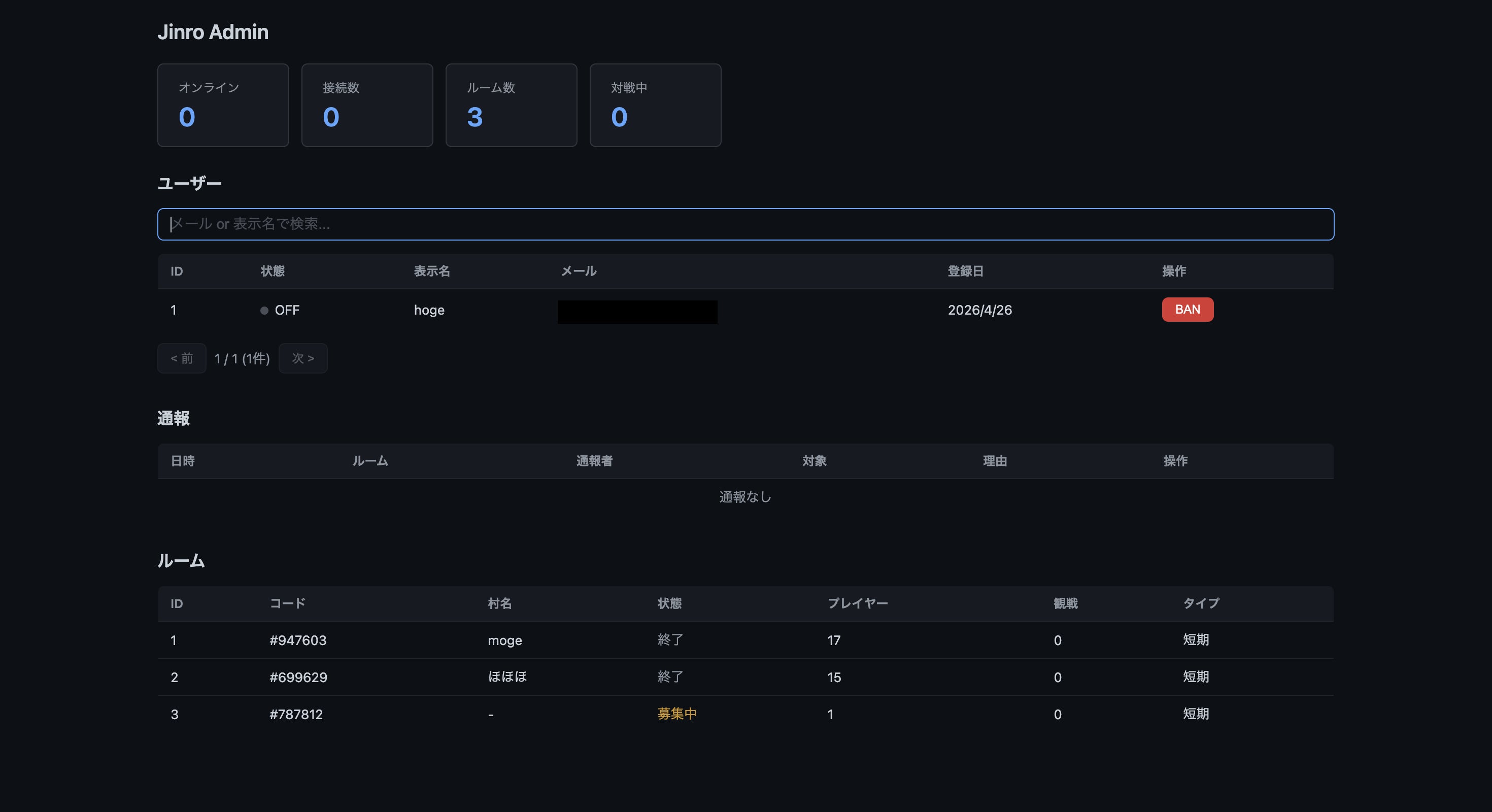Click the red BAN button for hoge
The image size is (1492, 812).
pyautogui.click(x=1187, y=309)
